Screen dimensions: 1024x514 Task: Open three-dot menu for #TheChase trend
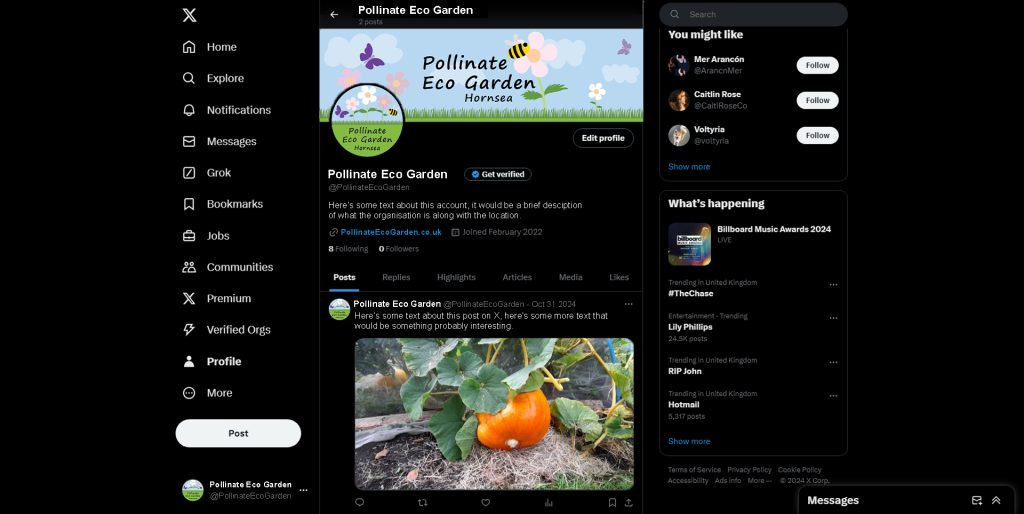[x=833, y=285]
